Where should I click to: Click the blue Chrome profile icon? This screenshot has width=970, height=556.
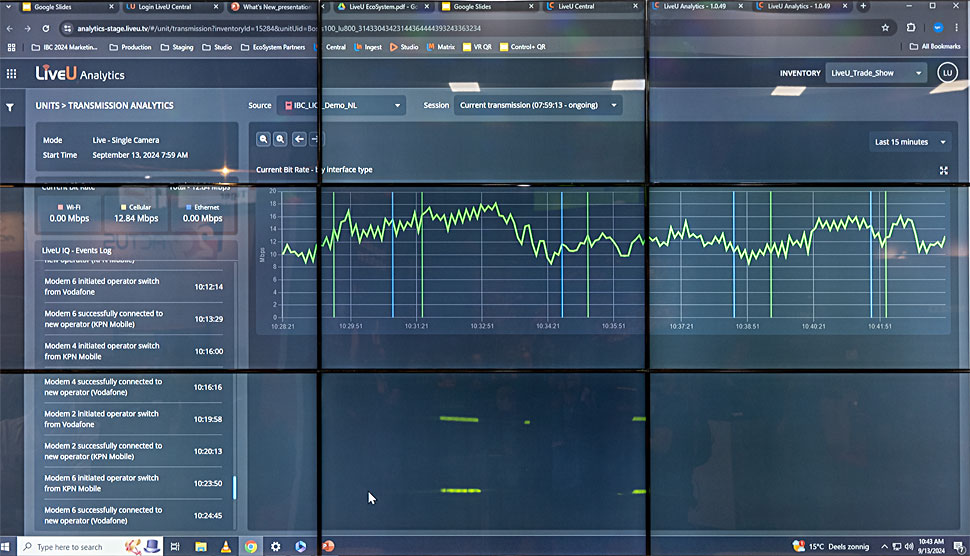[938, 28]
